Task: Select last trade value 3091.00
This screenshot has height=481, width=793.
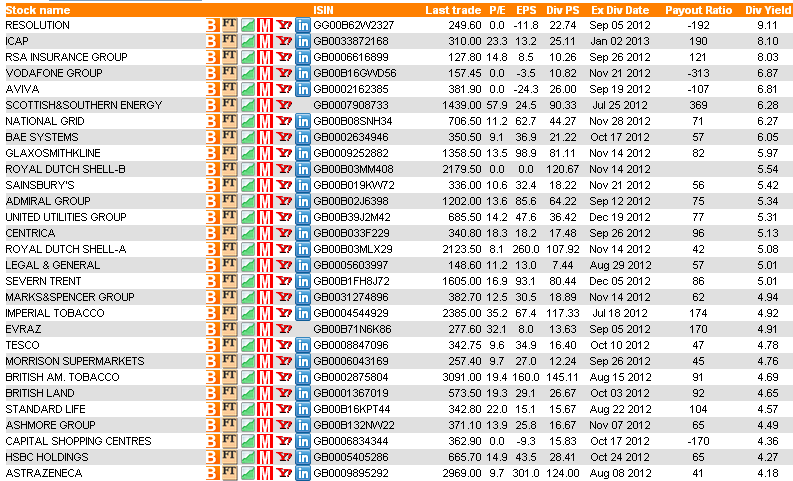Action: click(461, 377)
